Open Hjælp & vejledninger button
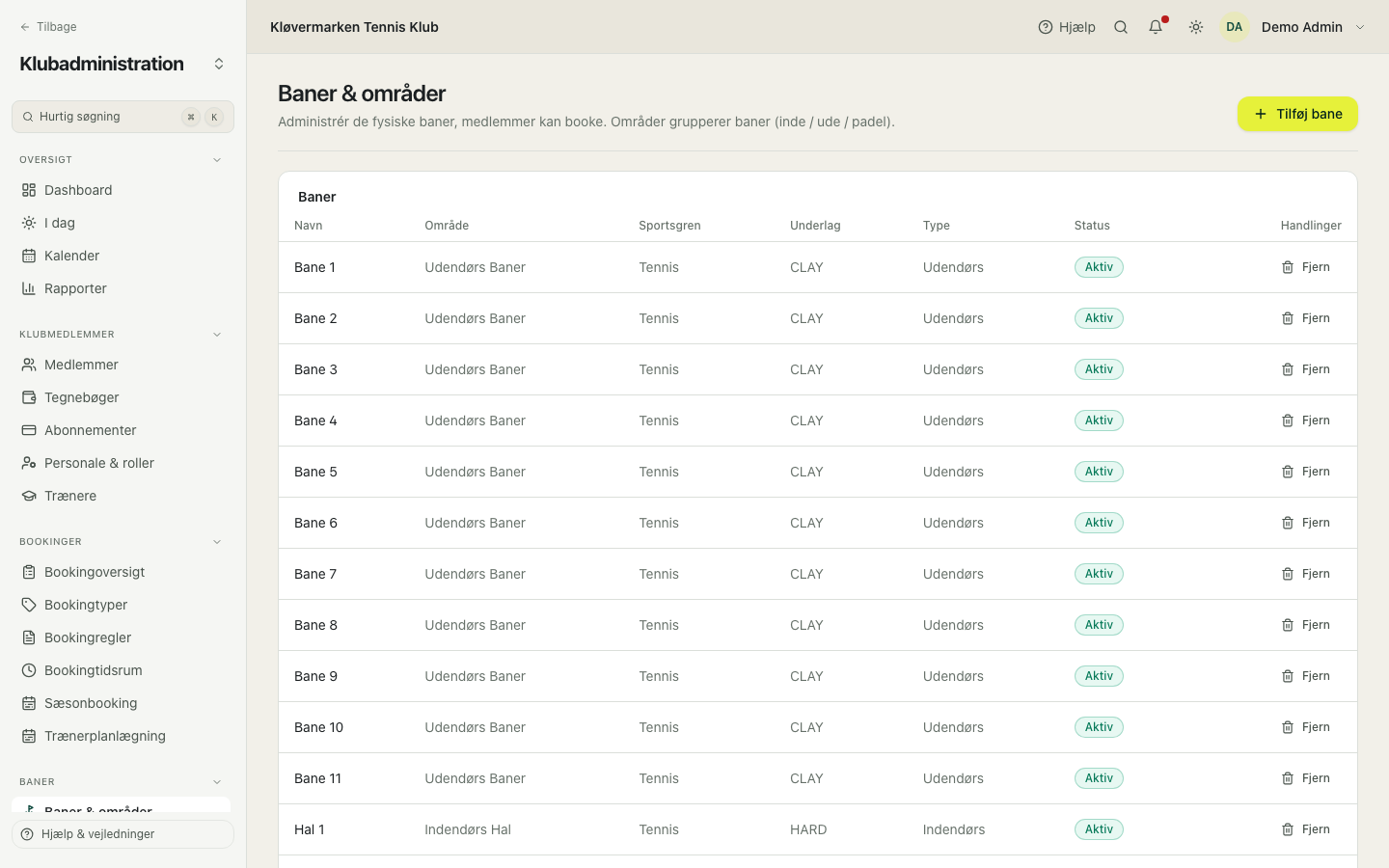 pos(123,834)
